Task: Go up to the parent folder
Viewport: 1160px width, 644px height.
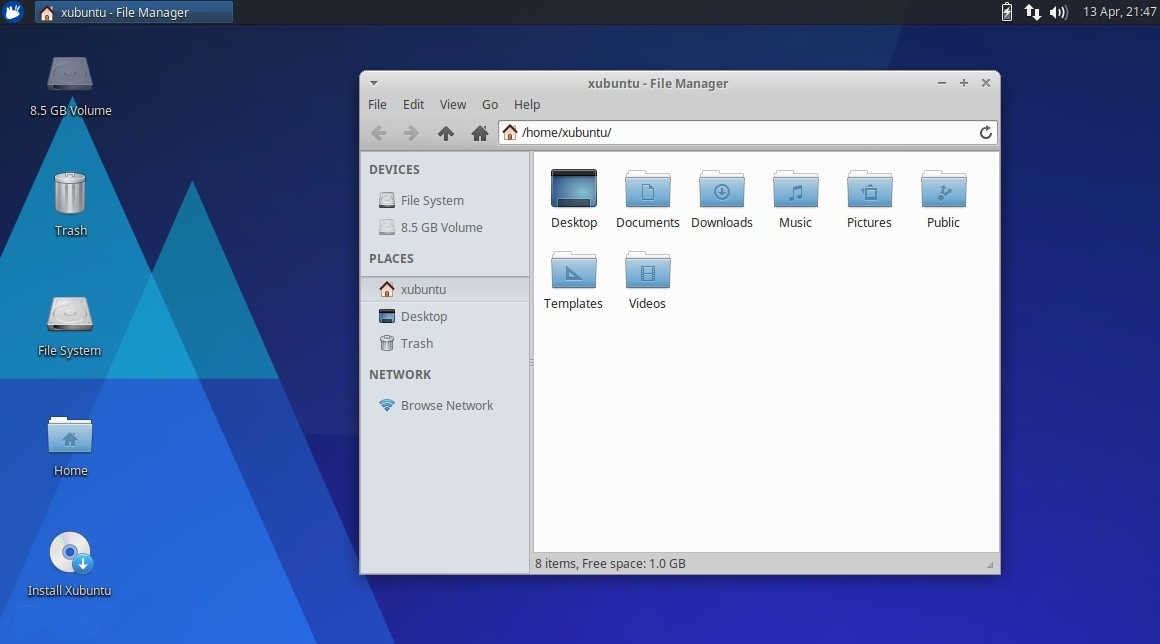Action: 446,133
